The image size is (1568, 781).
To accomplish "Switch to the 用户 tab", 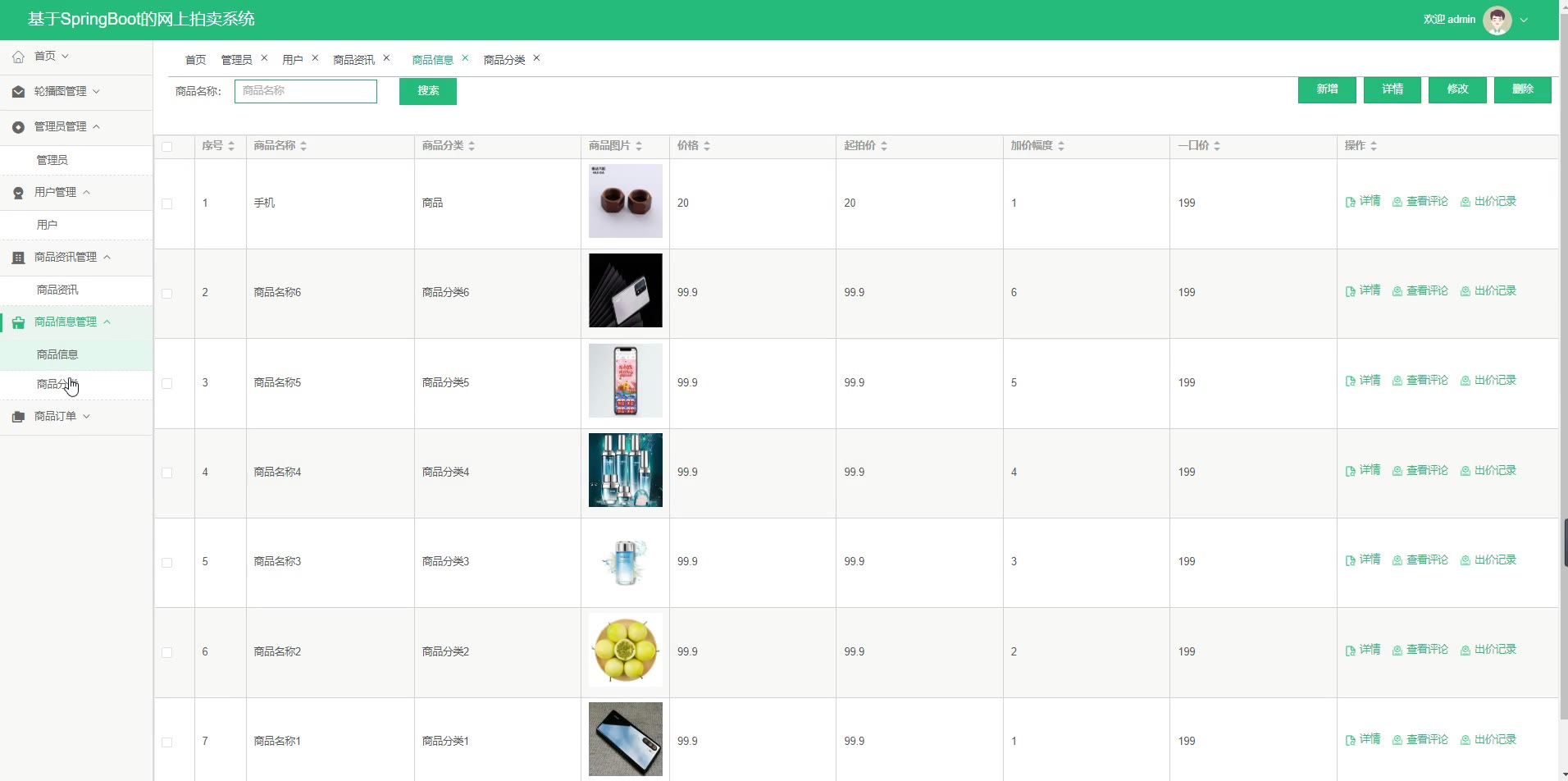I will [293, 60].
